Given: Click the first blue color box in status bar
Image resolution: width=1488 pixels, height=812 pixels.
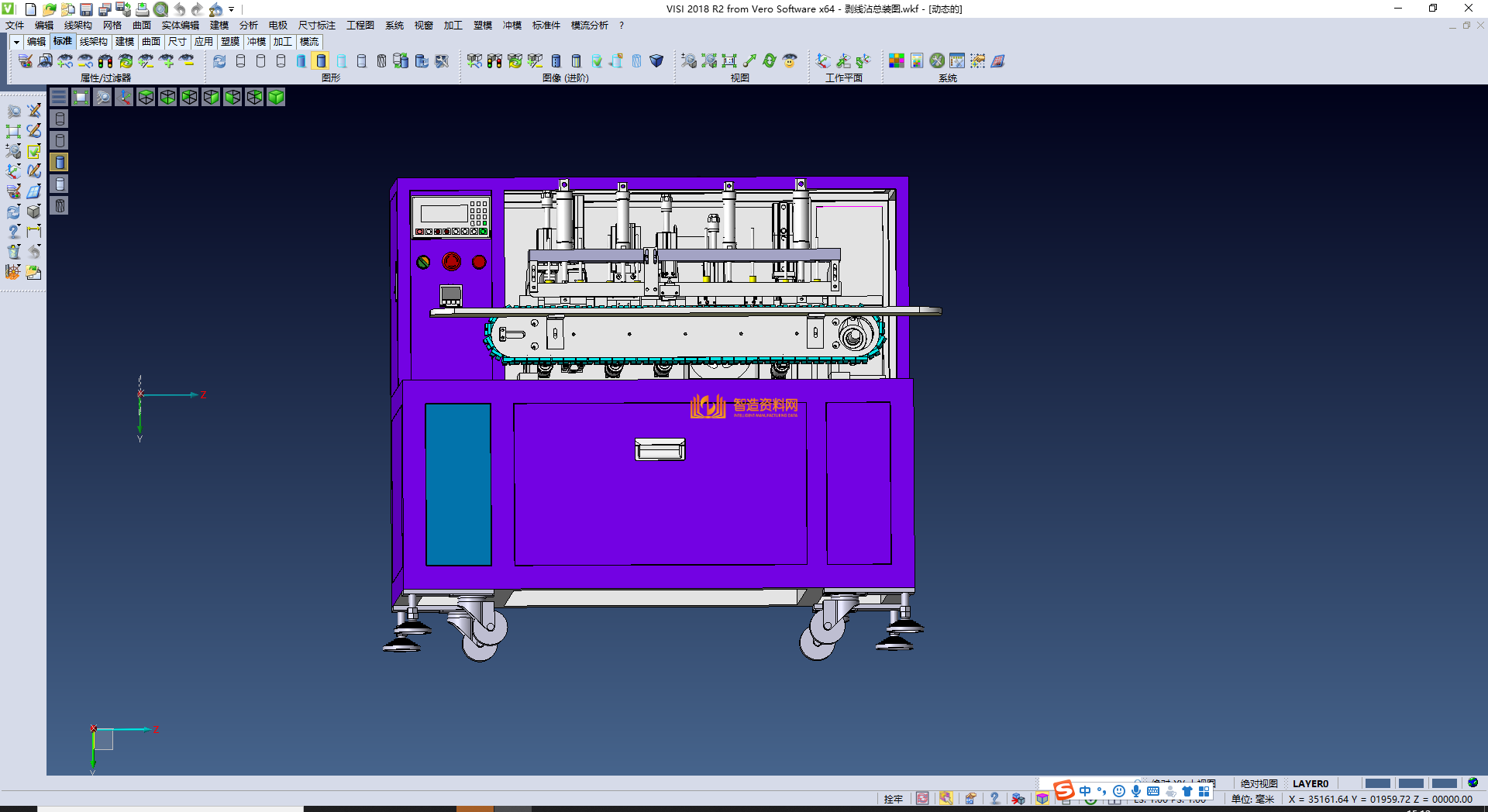Looking at the screenshot, I should pos(1377,783).
